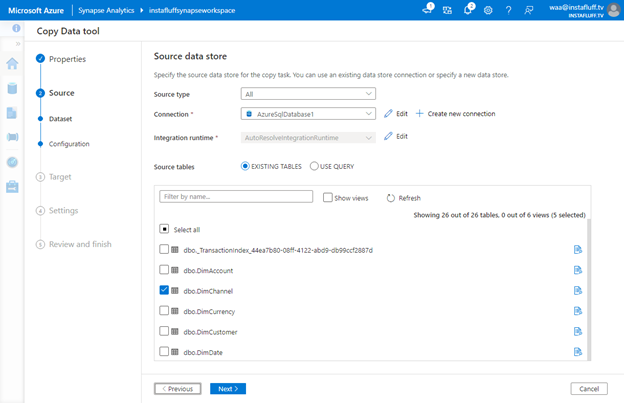
Task: Click the Previous button
Action: [177, 389]
